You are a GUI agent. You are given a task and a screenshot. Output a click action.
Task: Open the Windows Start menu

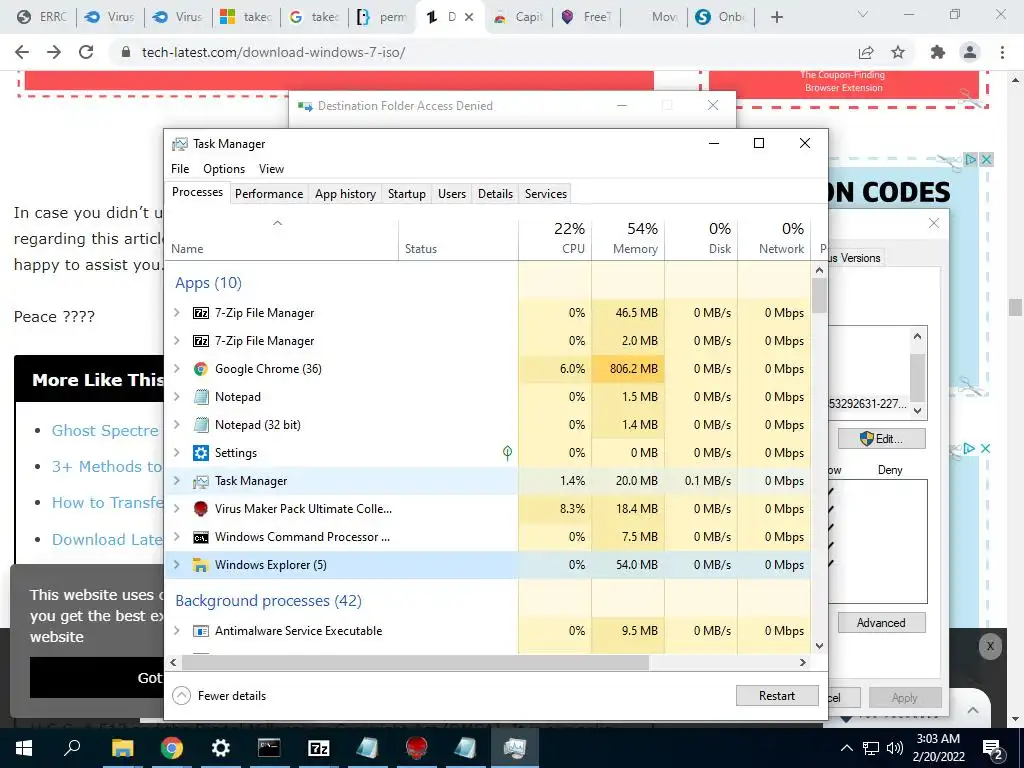click(24, 748)
